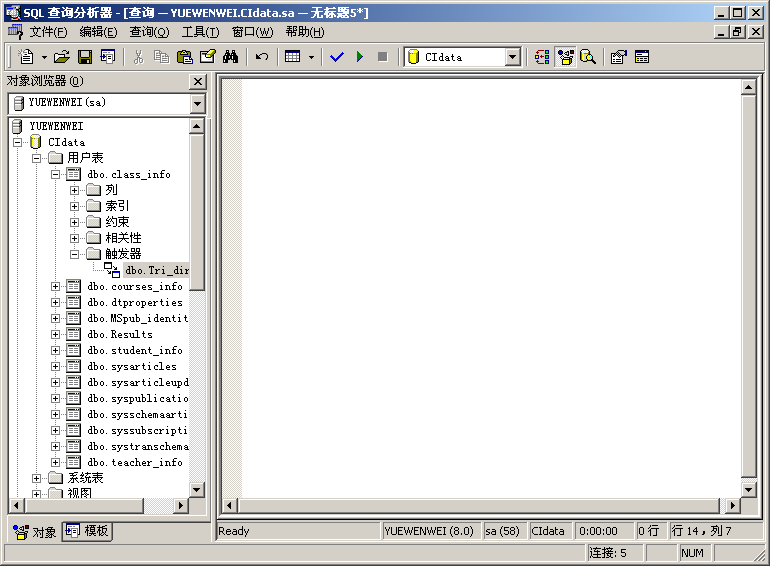Click inside the query editor area
This screenshot has width=770, height=566.
coord(491,287)
